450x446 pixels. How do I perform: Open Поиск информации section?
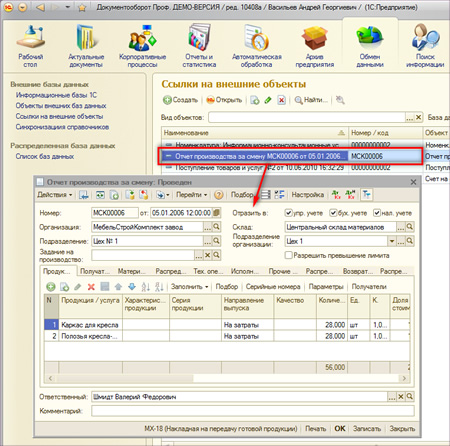coord(425,46)
